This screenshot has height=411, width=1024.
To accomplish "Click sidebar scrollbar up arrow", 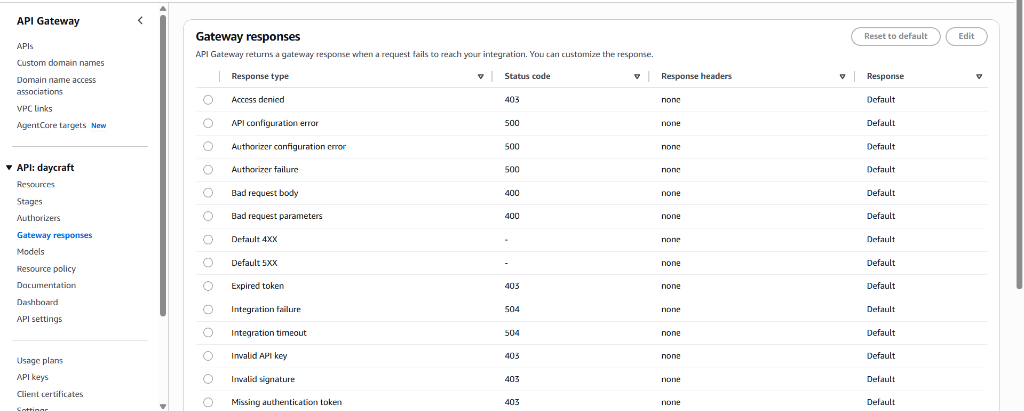I will 163,9.
